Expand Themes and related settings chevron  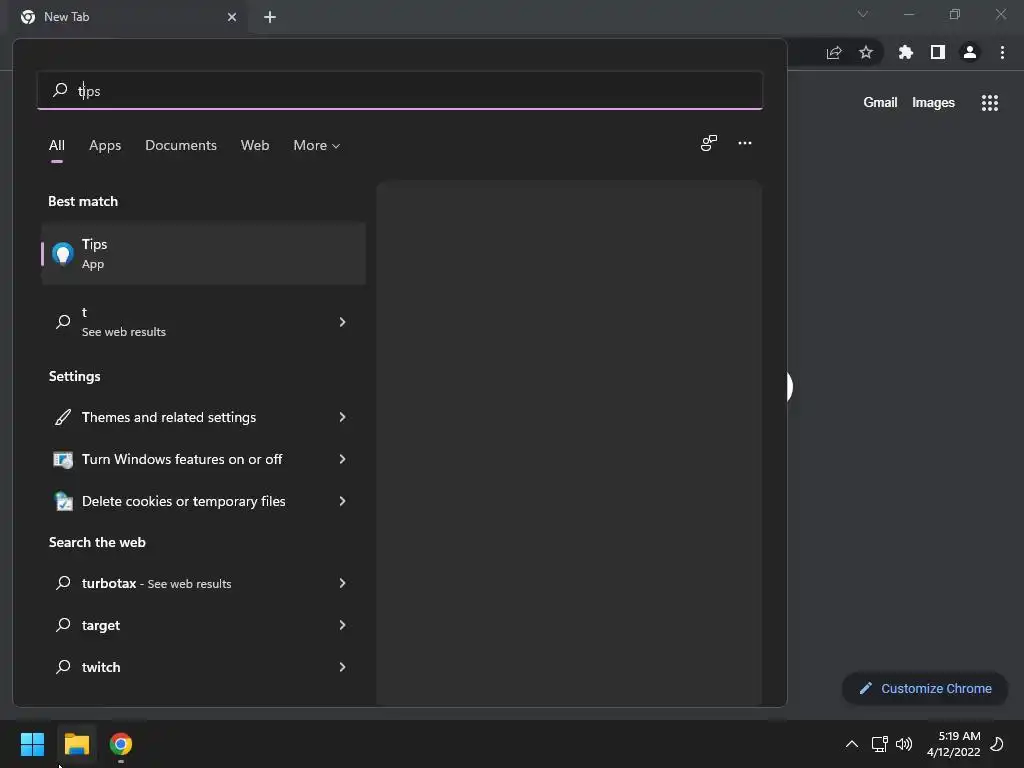342,417
